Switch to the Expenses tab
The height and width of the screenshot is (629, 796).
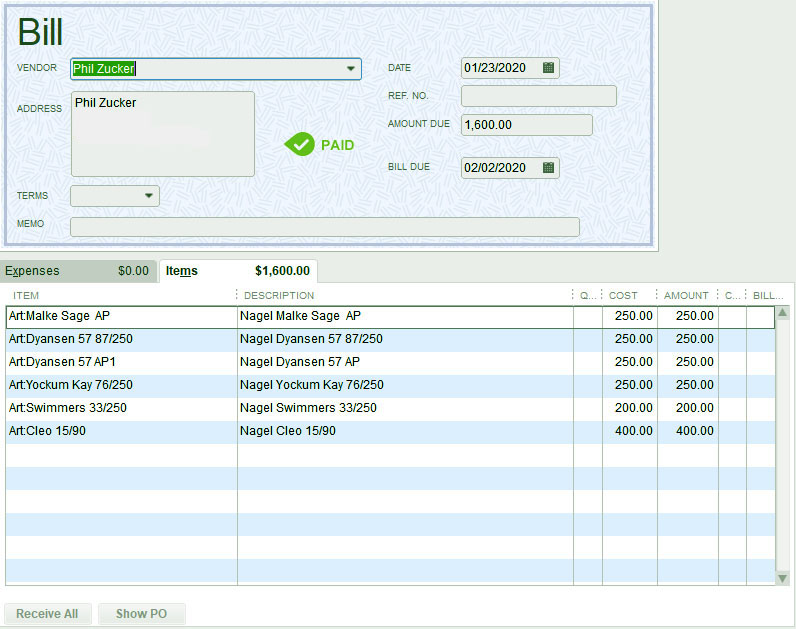pyautogui.click(x=77, y=271)
